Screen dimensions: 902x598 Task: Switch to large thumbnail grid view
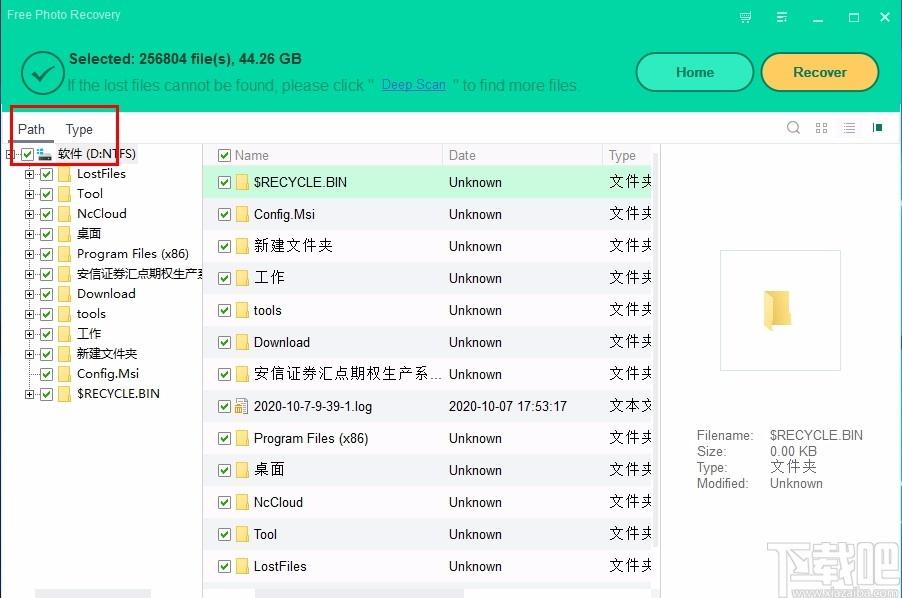click(x=821, y=128)
